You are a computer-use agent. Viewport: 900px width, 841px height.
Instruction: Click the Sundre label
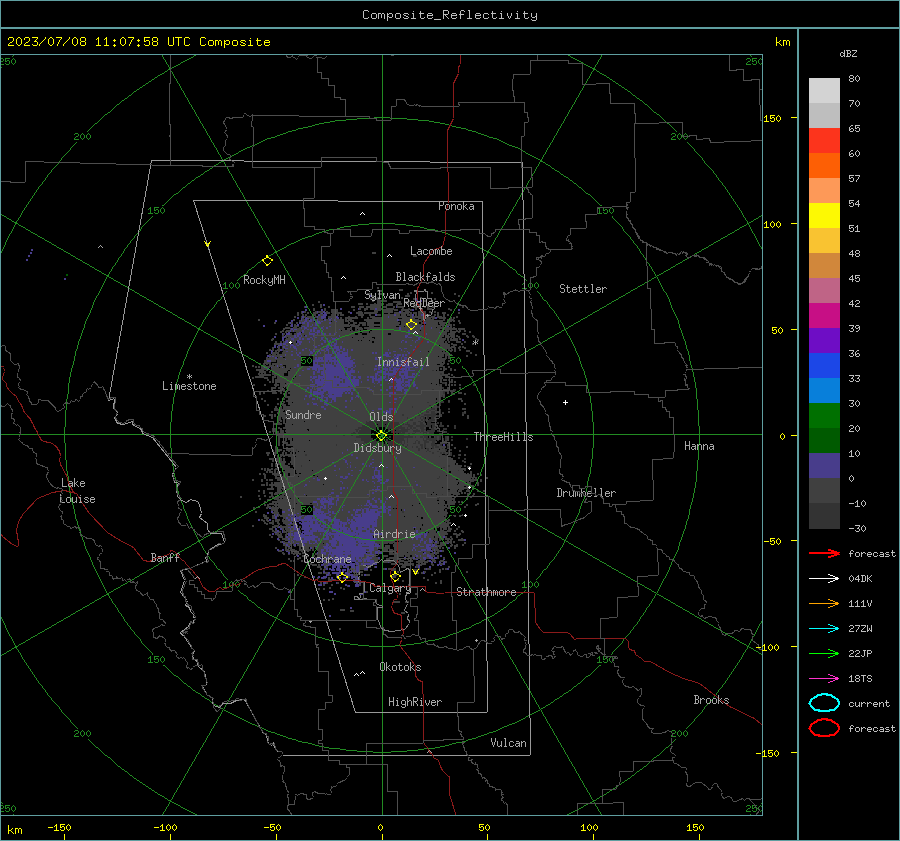303,414
